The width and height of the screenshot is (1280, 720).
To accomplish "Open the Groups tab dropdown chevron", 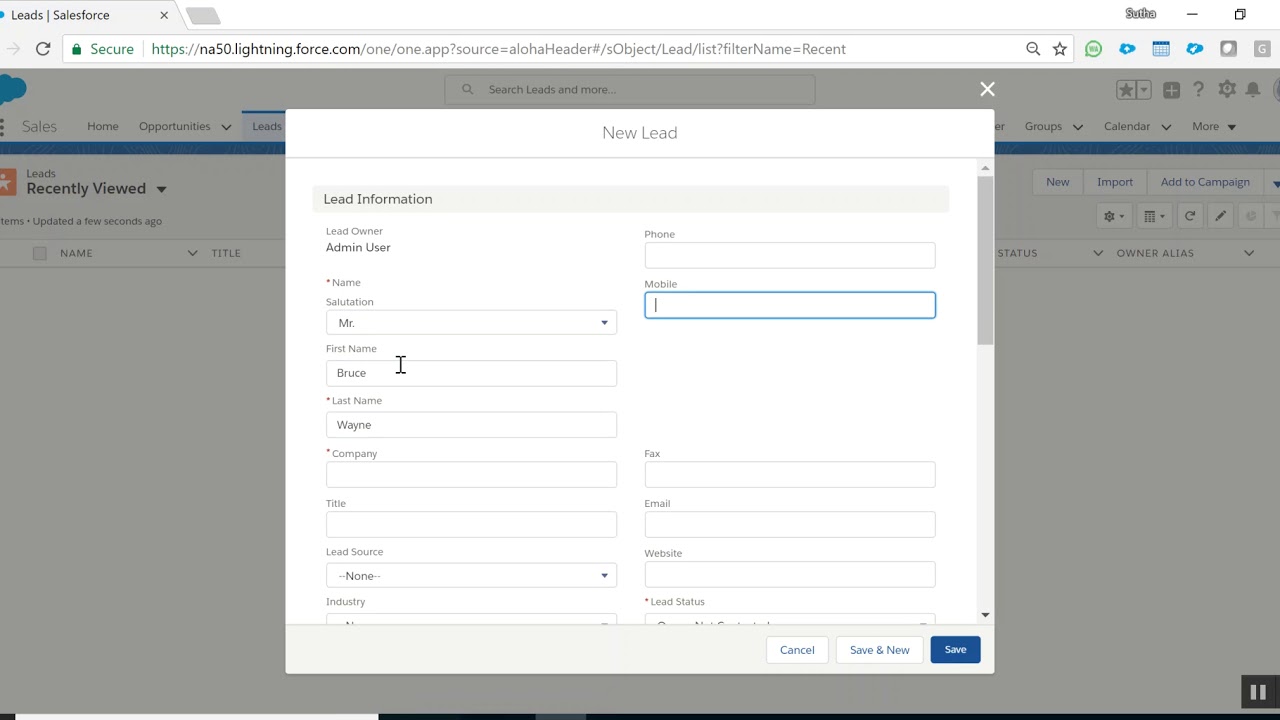I will point(1078,127).
